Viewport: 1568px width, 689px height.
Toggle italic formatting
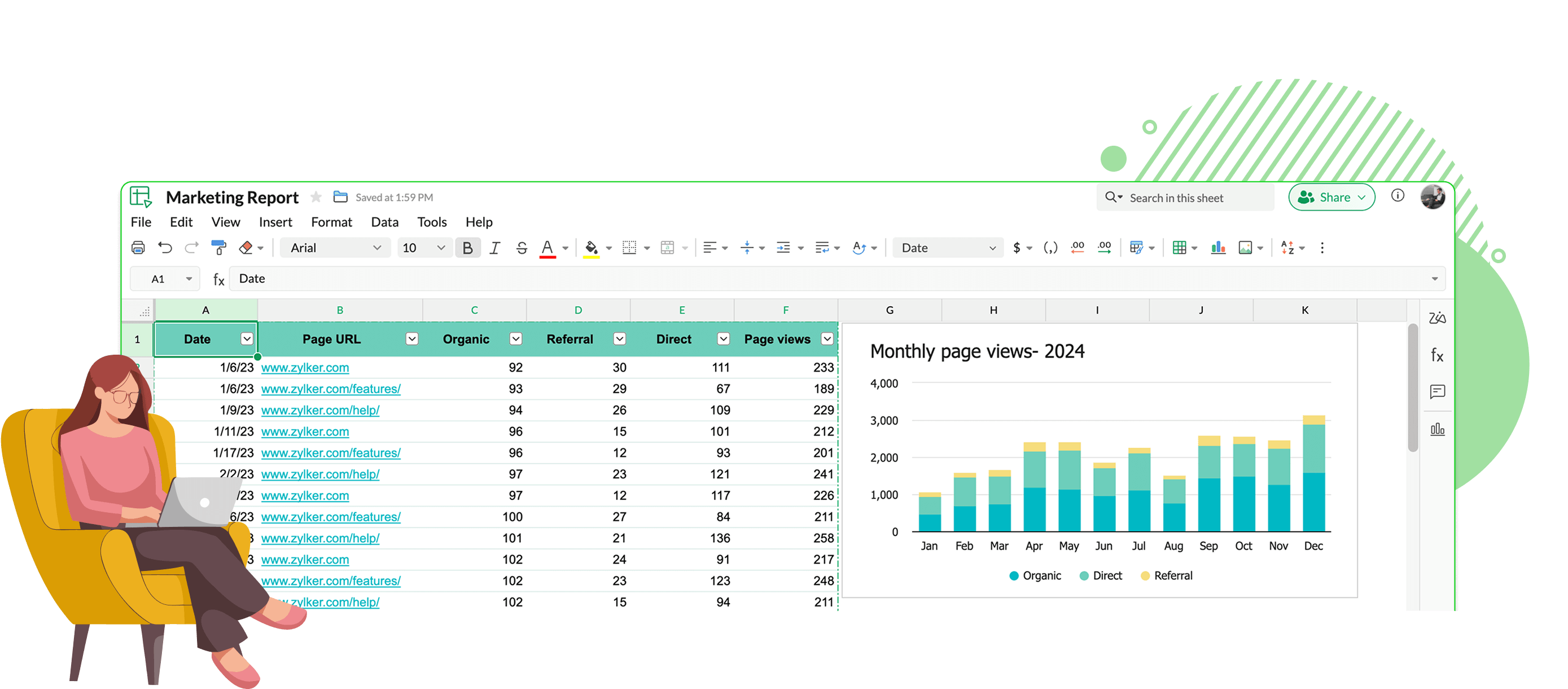pyautogui.click(x=495, y=247)
